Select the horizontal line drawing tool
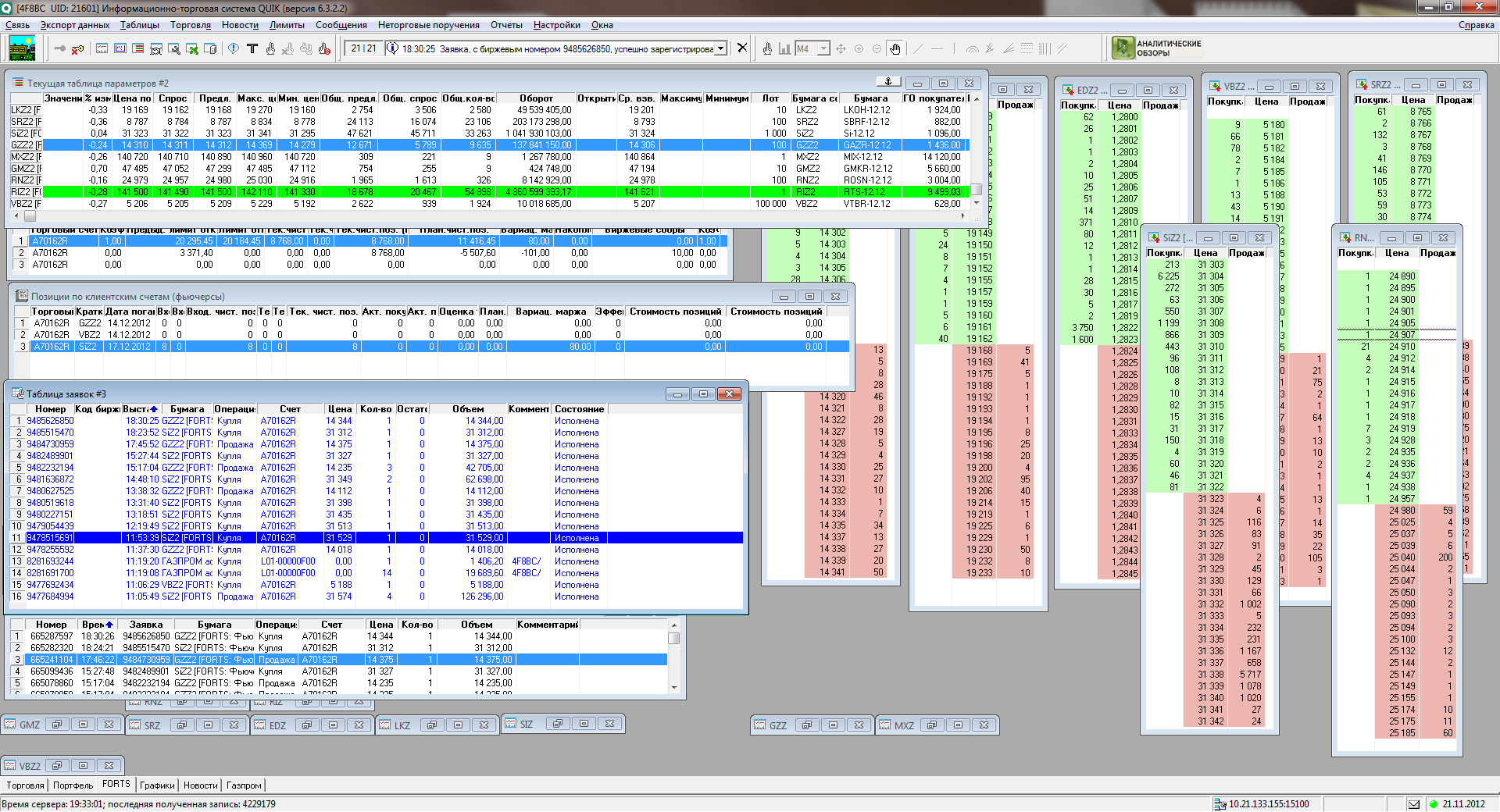The width and height of the screenshot is (1500, 812). pyautogui.click(x=937, y=48)
